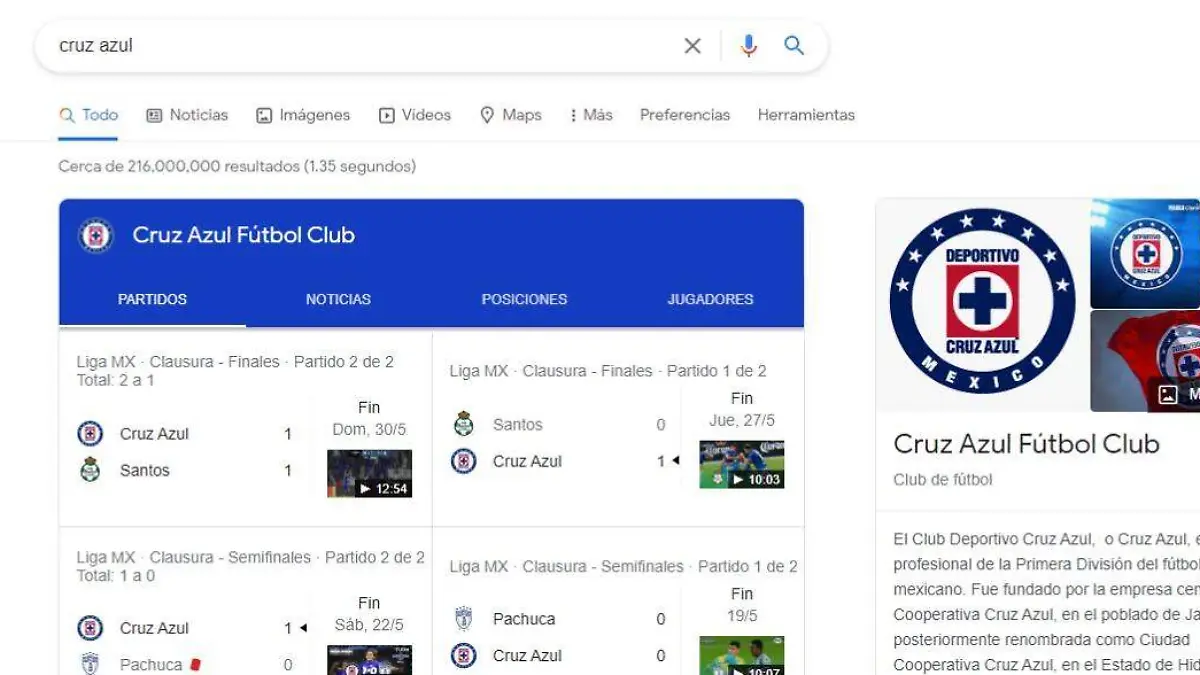Open the Sáb, 22/5 match video thumbnail
The height and width of the screenshot is (675, 1200).
coord(369,660)
